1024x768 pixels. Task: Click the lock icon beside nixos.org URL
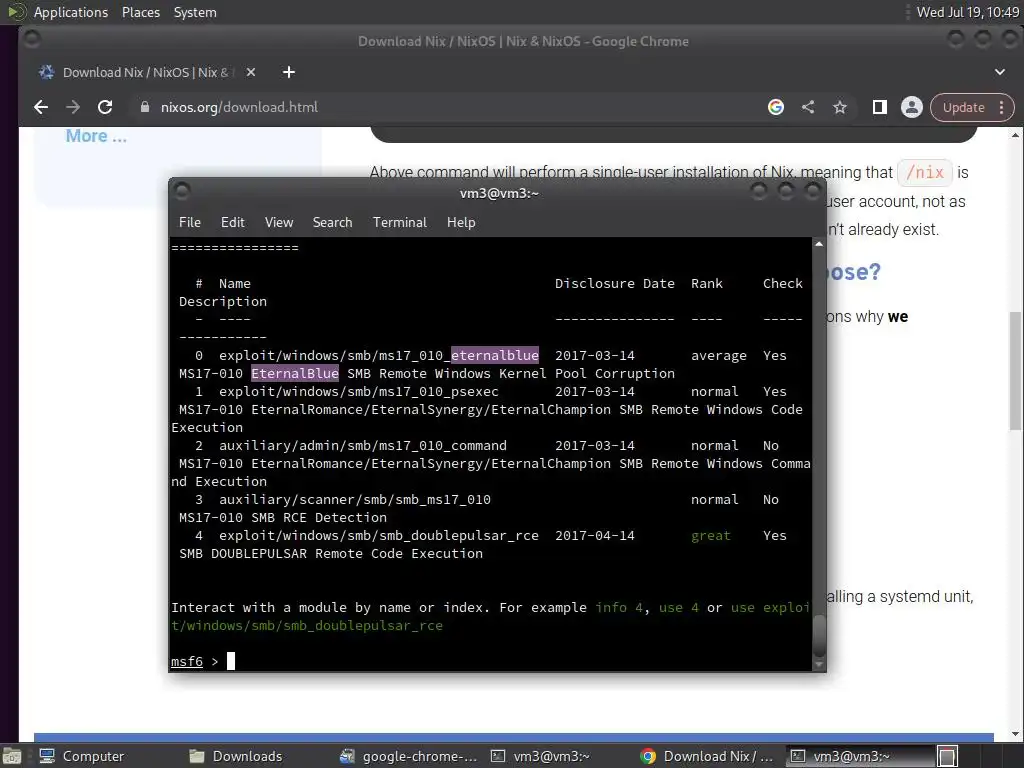(x=145, y=107)
